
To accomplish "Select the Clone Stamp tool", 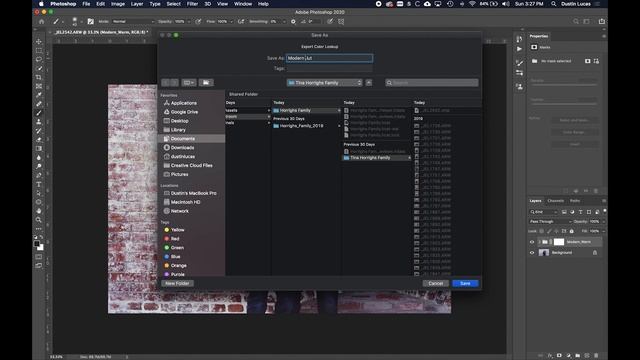I will 39,122.
